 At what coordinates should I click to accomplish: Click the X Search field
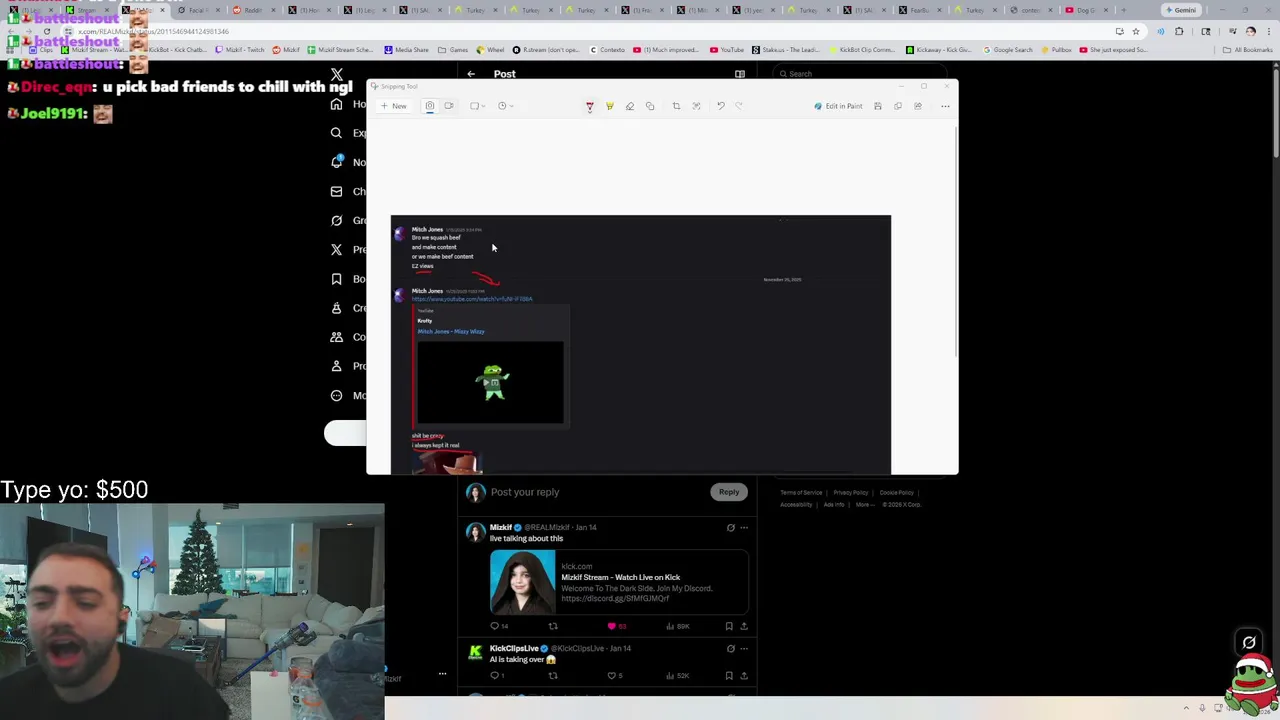[860, 74]
